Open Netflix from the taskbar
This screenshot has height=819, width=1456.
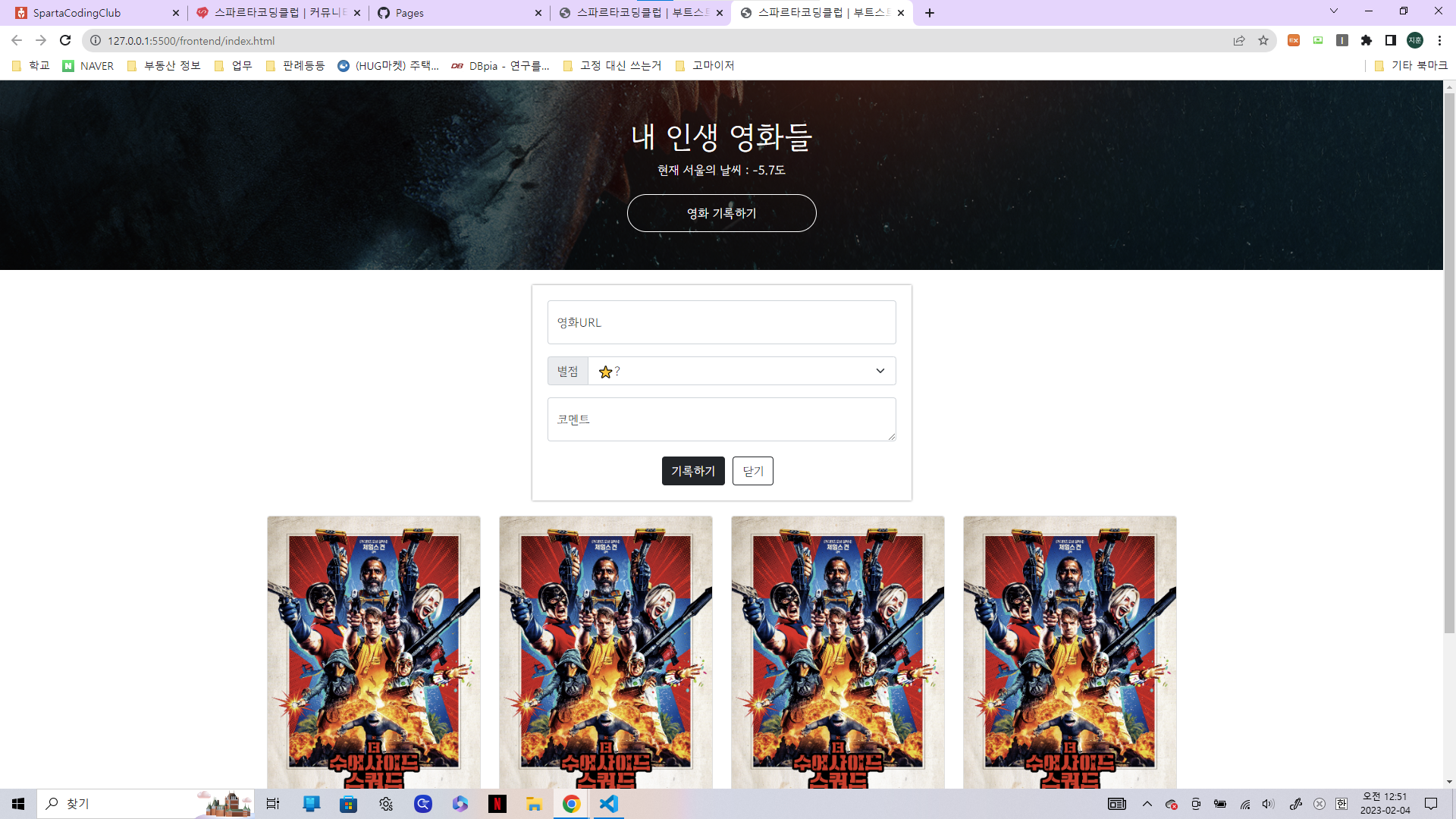[497, 804]
